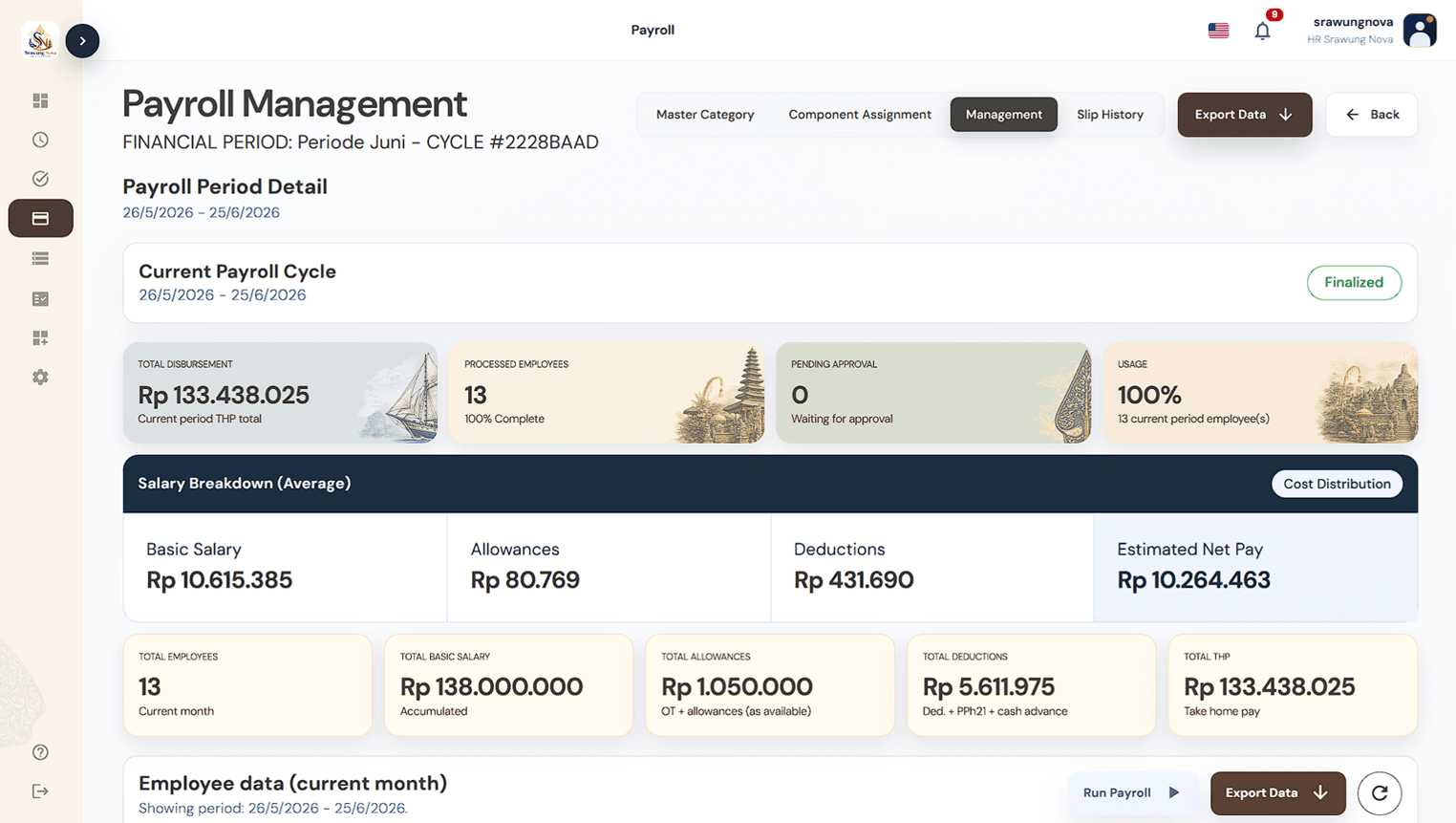The width and height of the screenshot is (1456, 823).
Task: Click Run Payroll button
Action: pyautogui.click(x=1131, y=792)
